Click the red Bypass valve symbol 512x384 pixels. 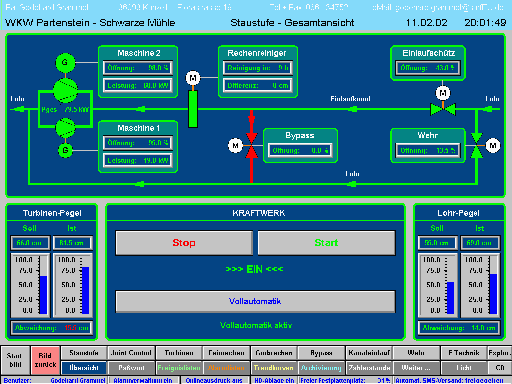[251, 146]
